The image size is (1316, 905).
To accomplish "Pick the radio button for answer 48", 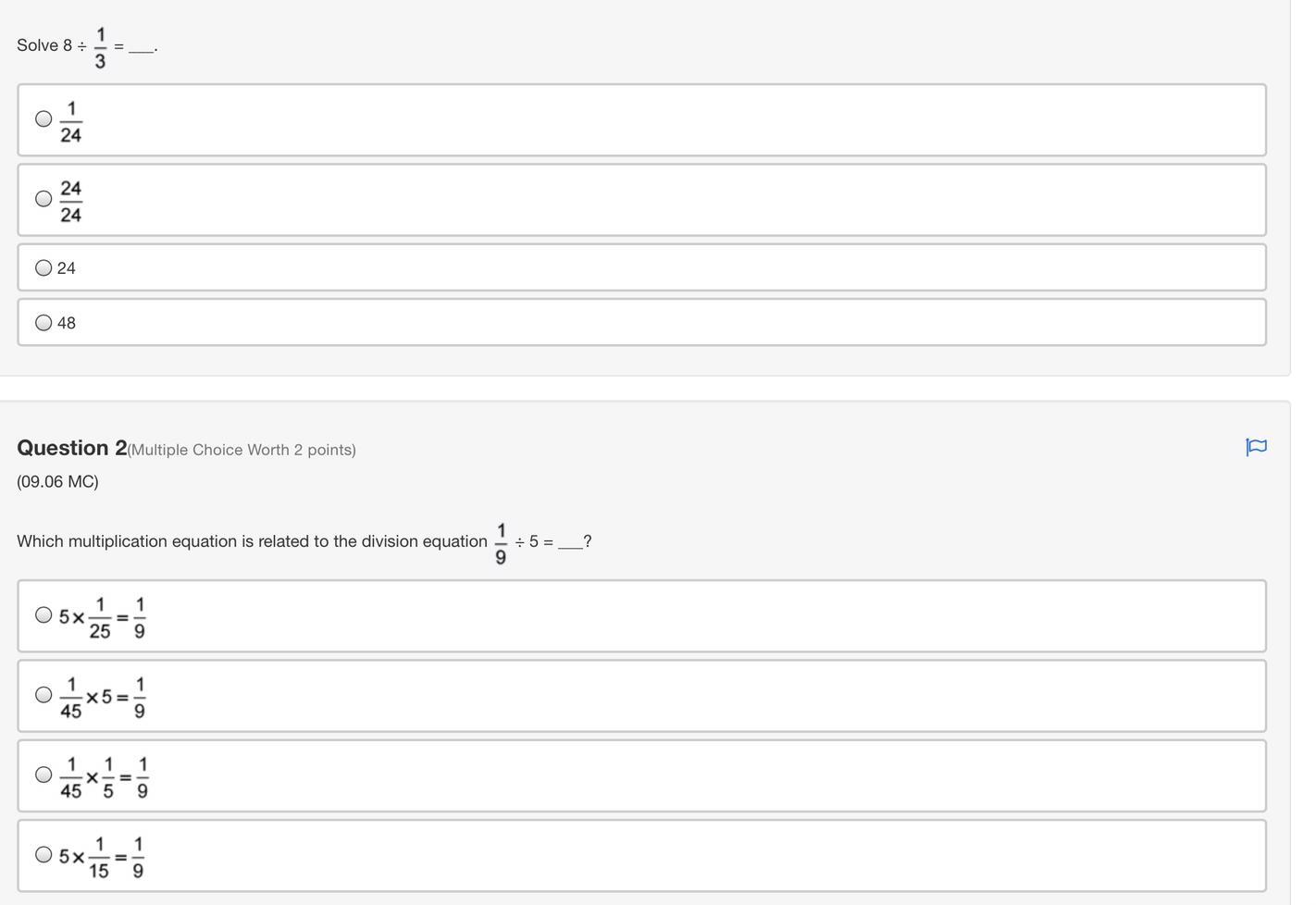I will tap(43, 322).
